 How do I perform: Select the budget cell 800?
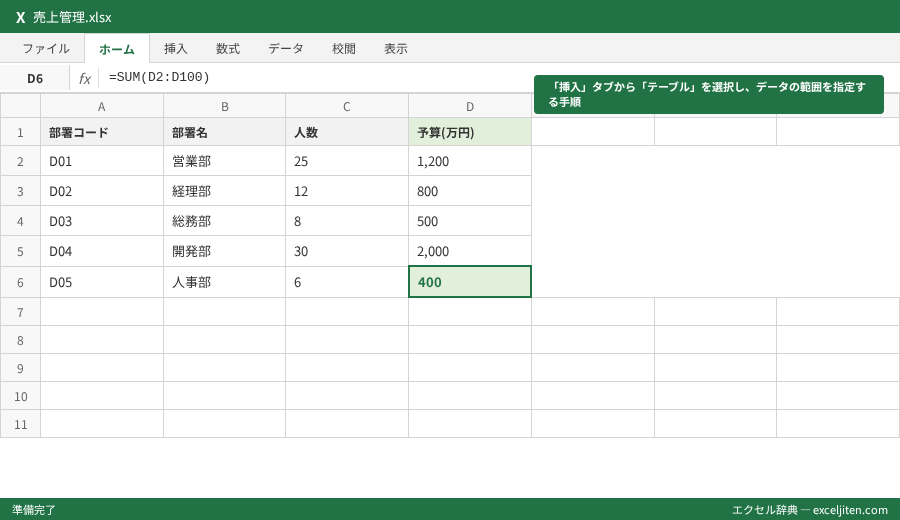pos(470,191)
